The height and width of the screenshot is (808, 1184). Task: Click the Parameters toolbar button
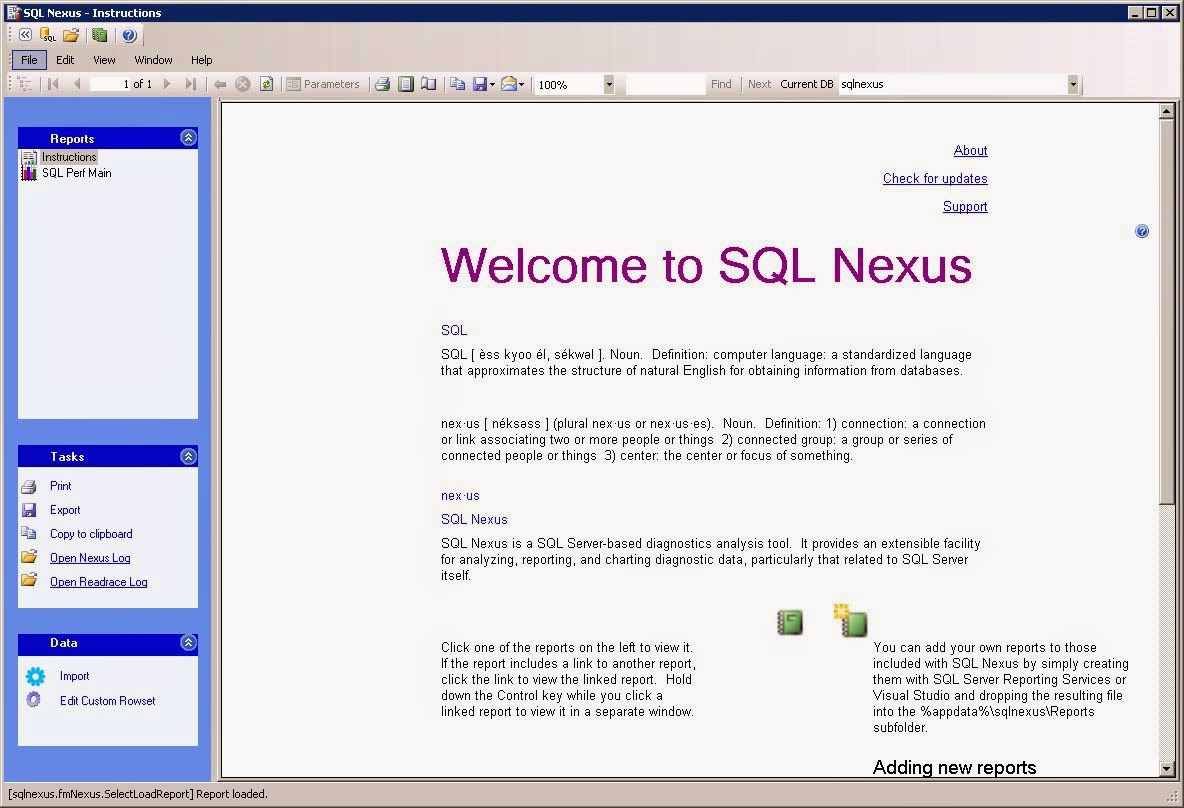(x=323, y=84)
